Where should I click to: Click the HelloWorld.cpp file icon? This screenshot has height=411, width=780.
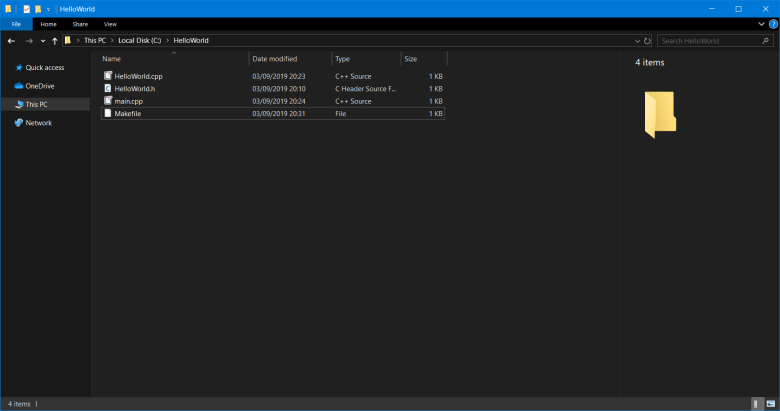(107, 76)
